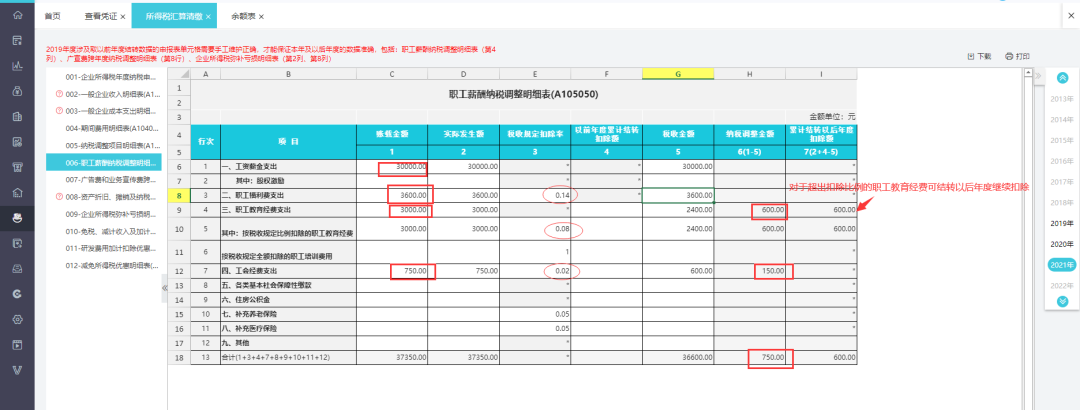The height and width of the screenshot is (410, 1080).
Task: Select year 2018年
Action: point(1062,203)
